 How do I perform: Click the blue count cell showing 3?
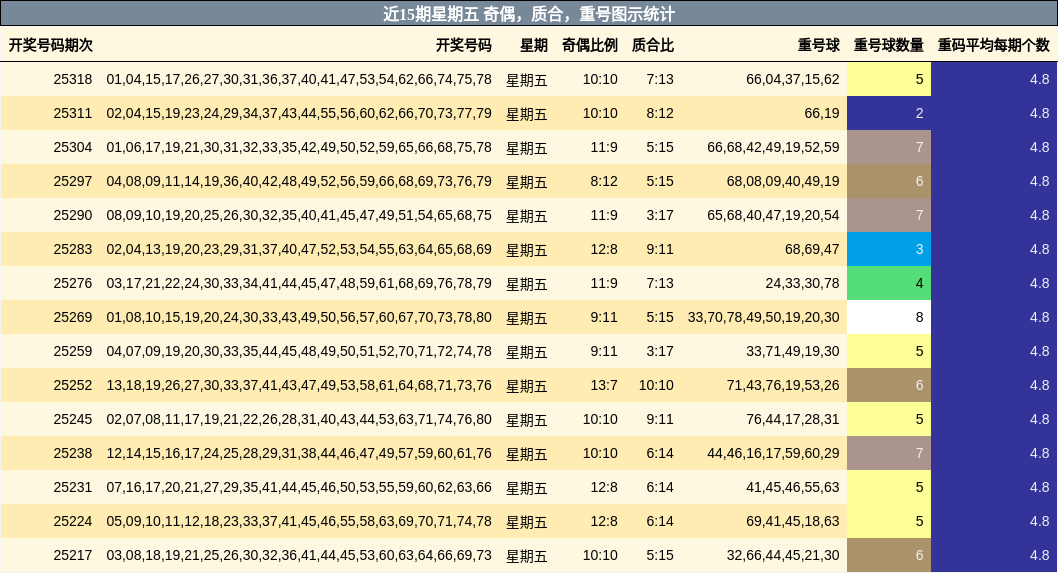(889, 249)
